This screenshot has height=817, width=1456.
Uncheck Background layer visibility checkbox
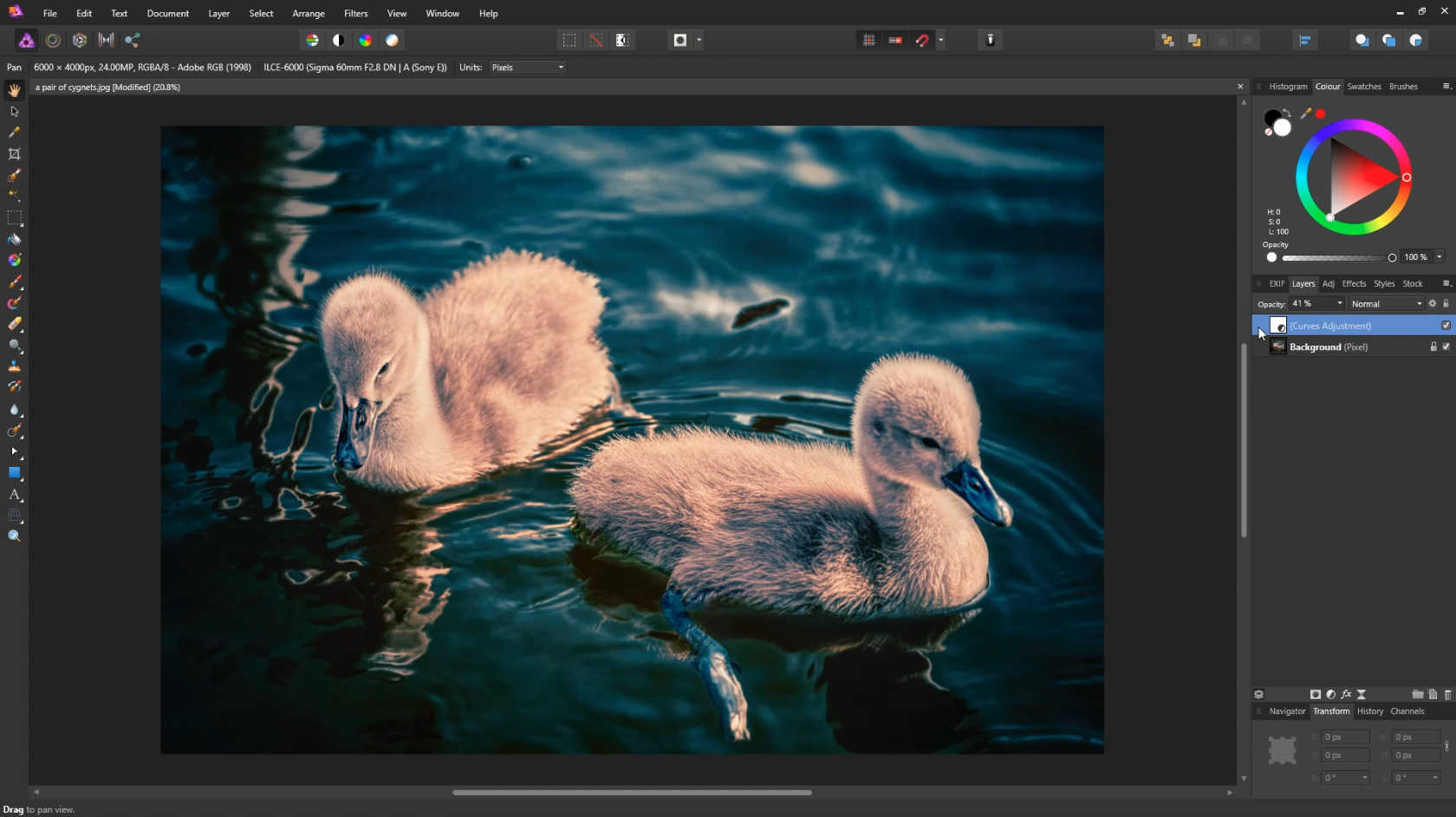coord(1446,347)
